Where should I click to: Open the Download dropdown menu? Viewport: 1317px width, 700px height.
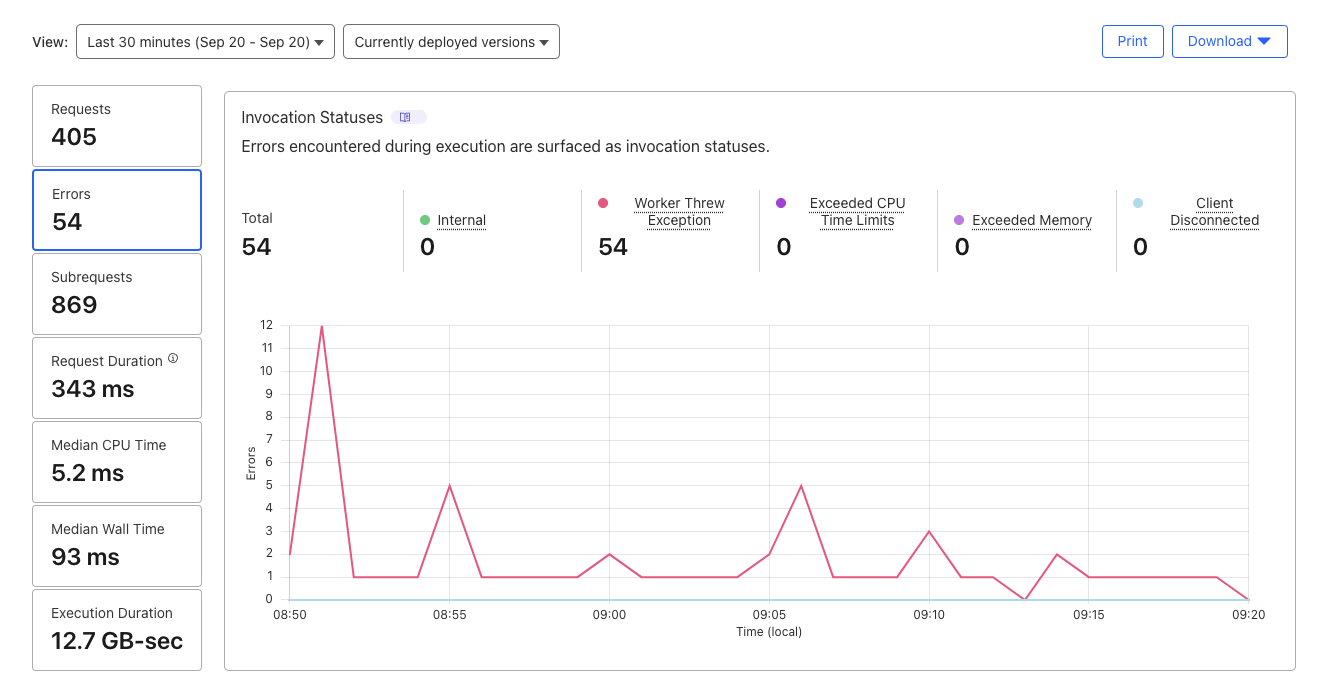(1229, 41)
